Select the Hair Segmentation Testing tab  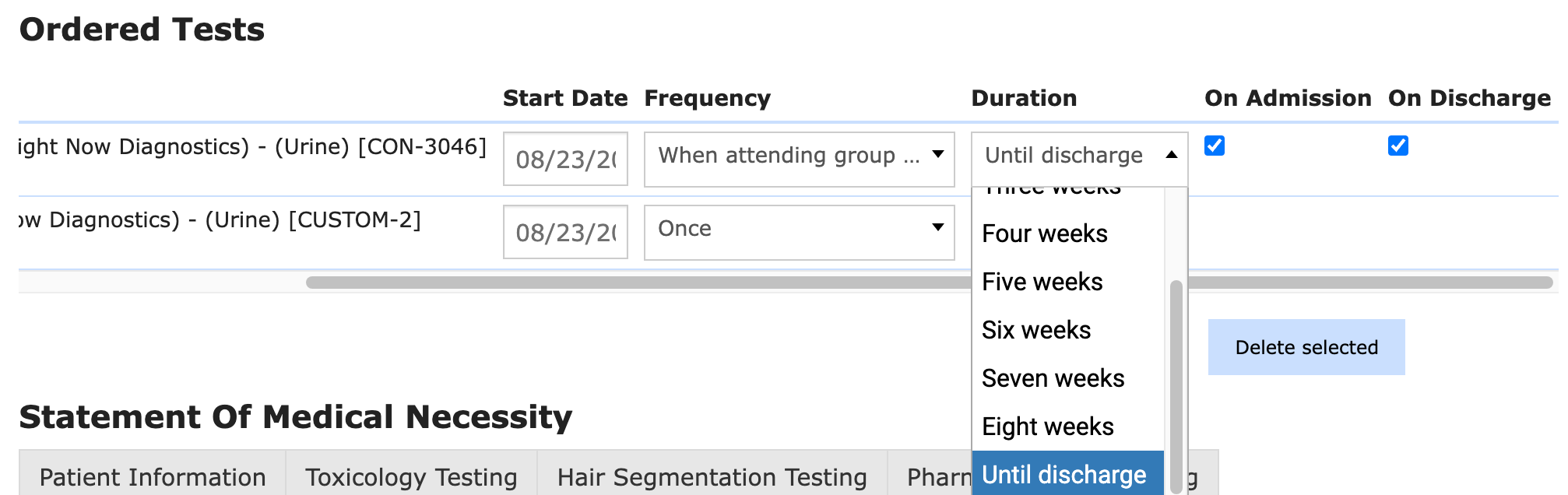pyautogui.click(x=712, y=476)
